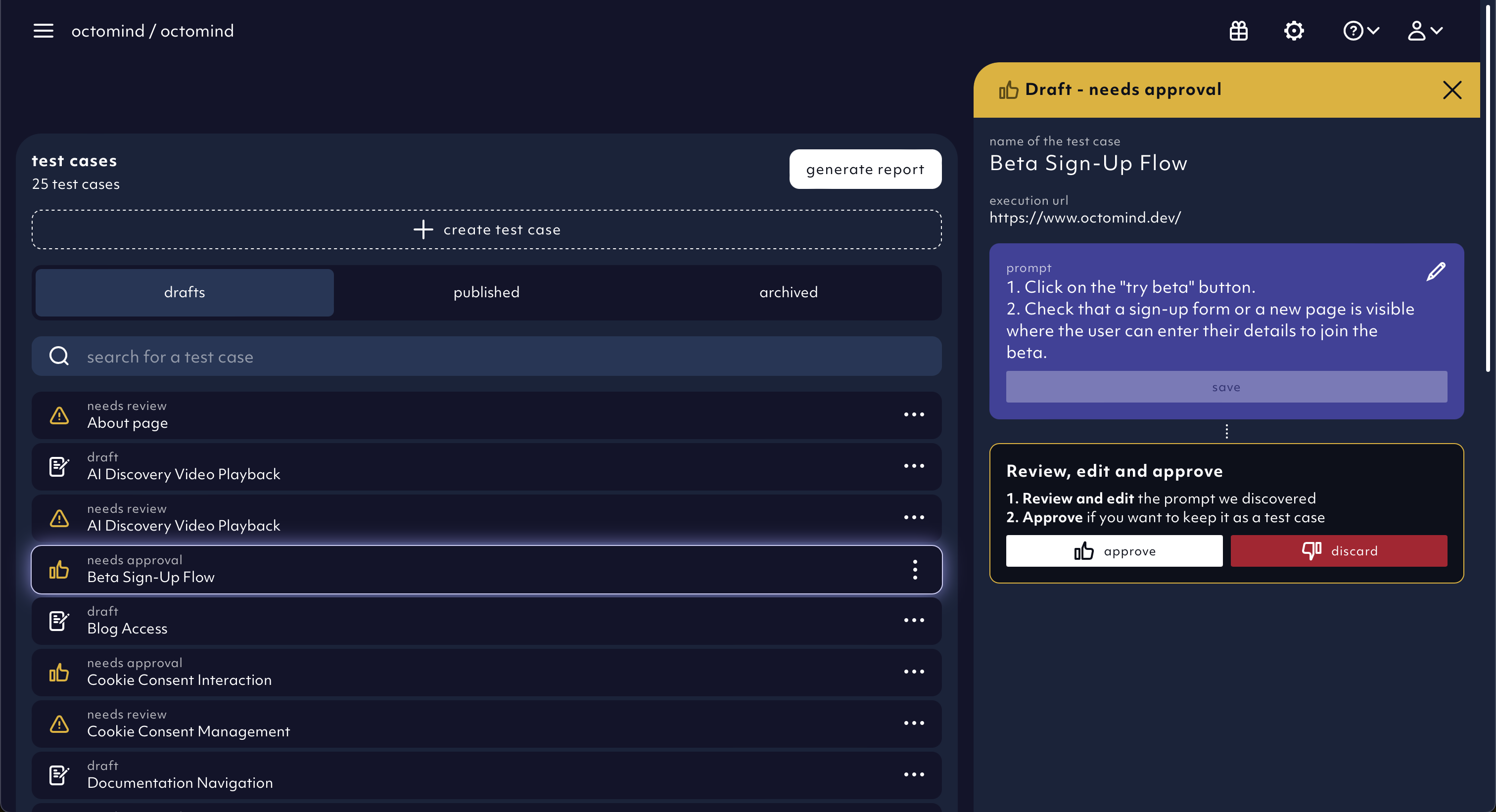This screenshot has height=812, width=1496.
Task: Click the draft icon for Blog Access
Action: tap(59, 621)
